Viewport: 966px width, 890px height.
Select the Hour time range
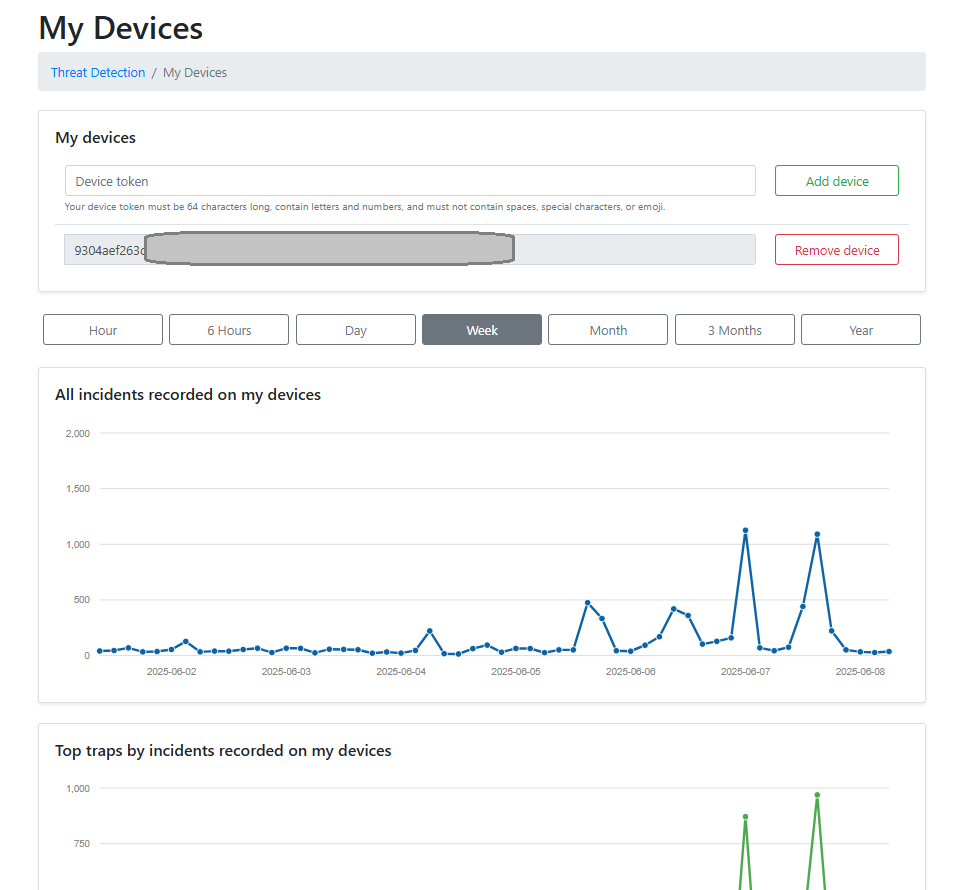(x=103, y=330)
